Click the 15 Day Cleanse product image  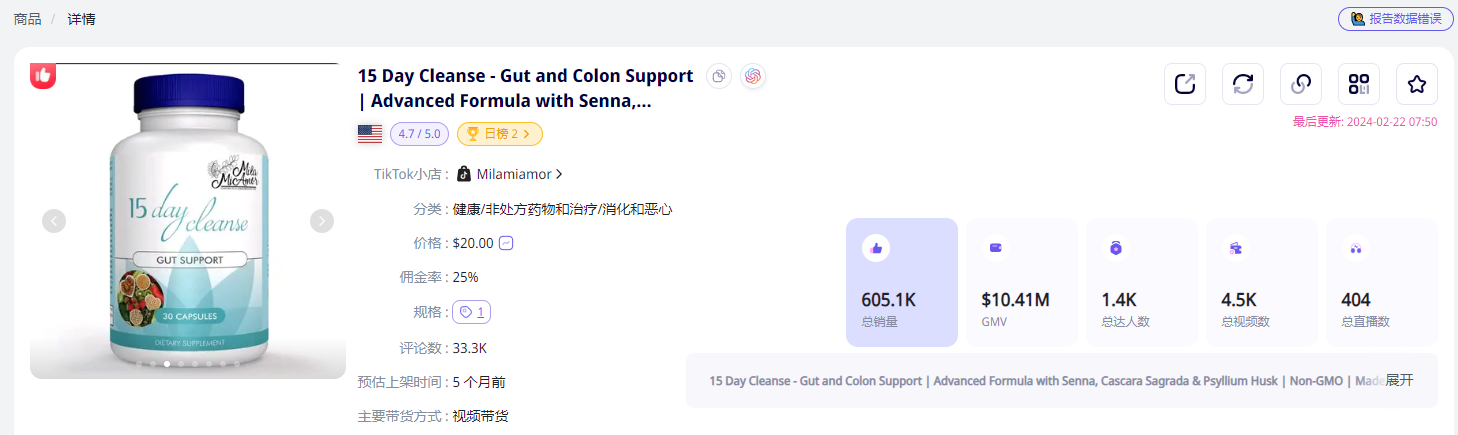(x=188, y=221)
